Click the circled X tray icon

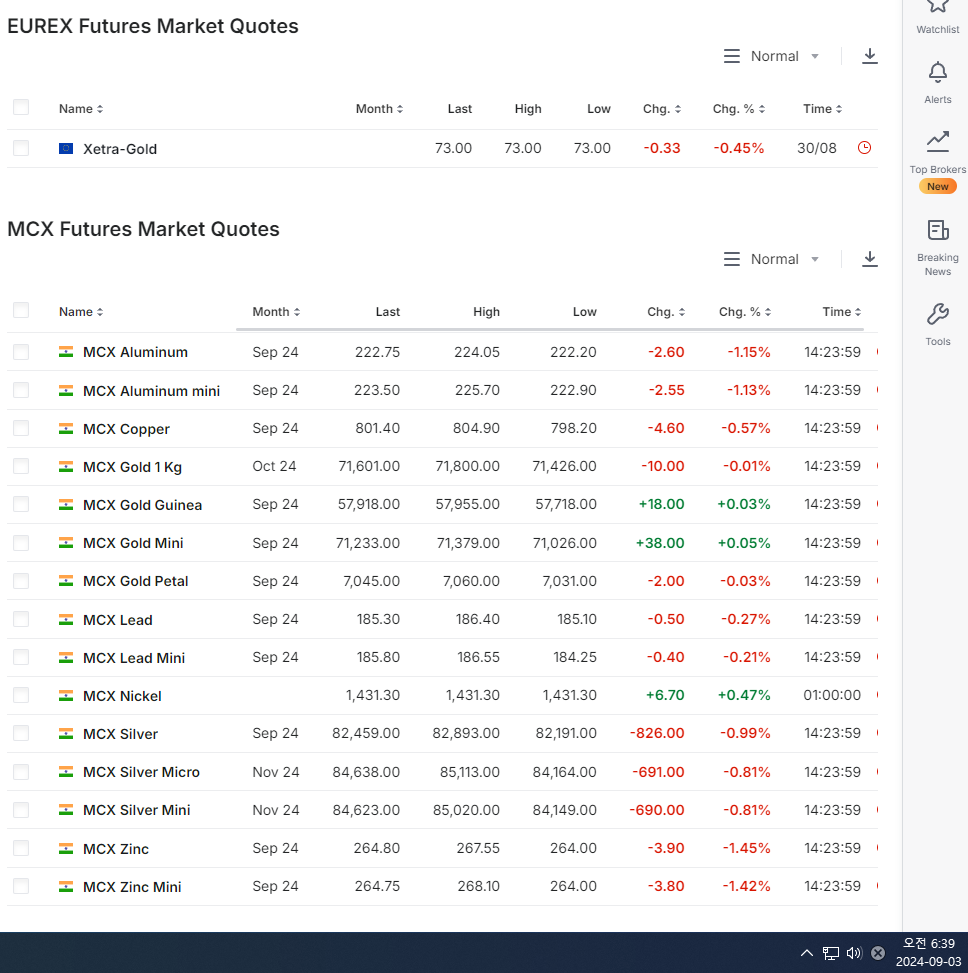[x=877, y=953]
